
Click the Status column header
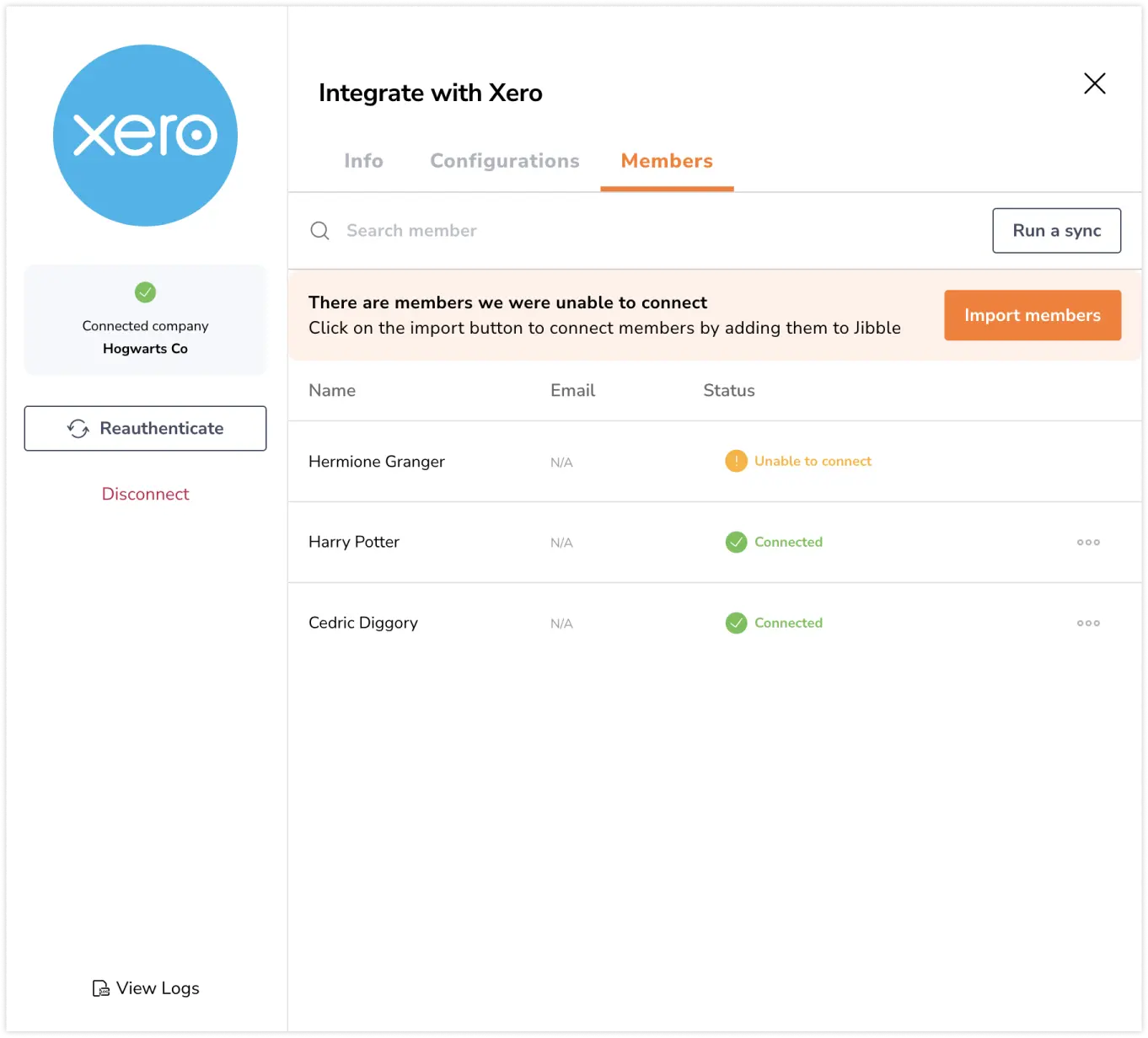coord(729,391)
